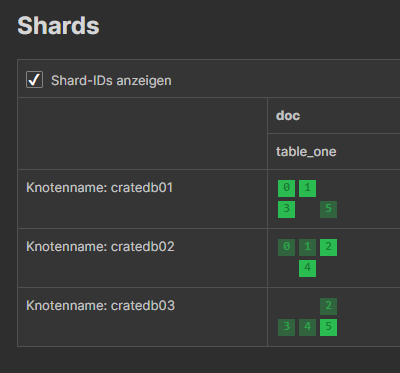Select replica shard 2 on cratedb03
This screenshot has height=373, width=400.
(328, 306)
